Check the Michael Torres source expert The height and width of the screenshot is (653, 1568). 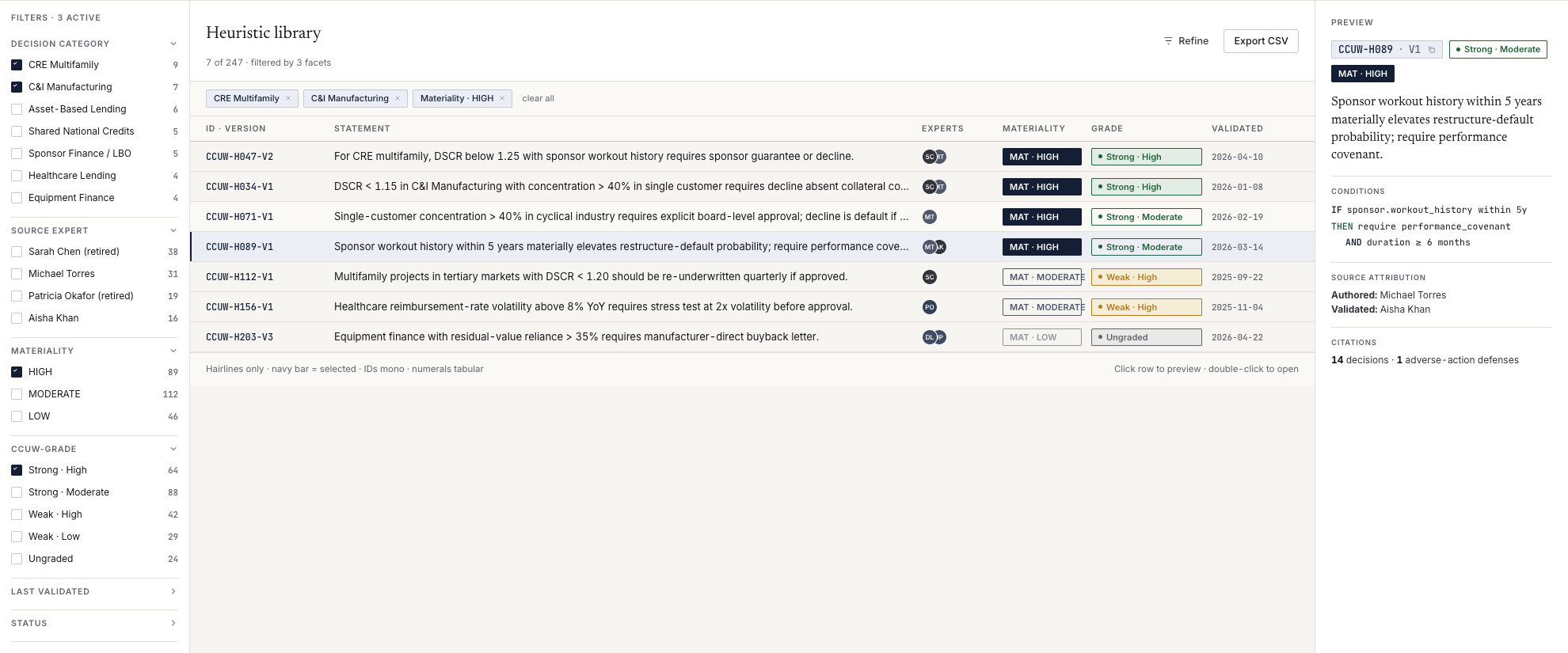click(x=17, y=274)
